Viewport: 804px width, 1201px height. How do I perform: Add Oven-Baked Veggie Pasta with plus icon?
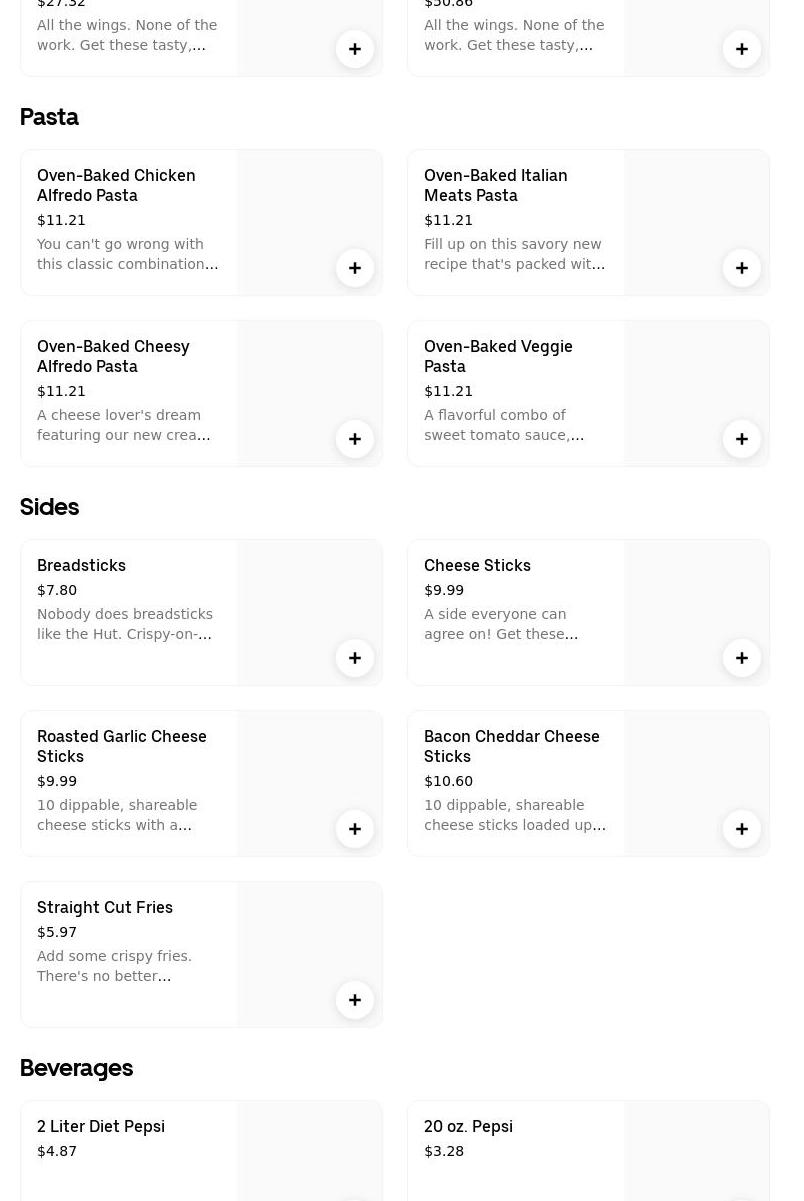pos(742,439)
